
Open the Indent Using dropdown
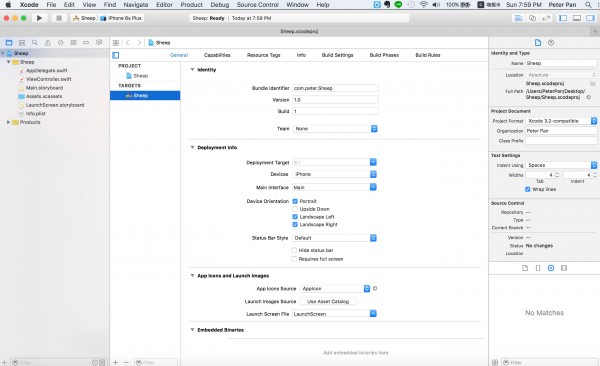(561, 165)
